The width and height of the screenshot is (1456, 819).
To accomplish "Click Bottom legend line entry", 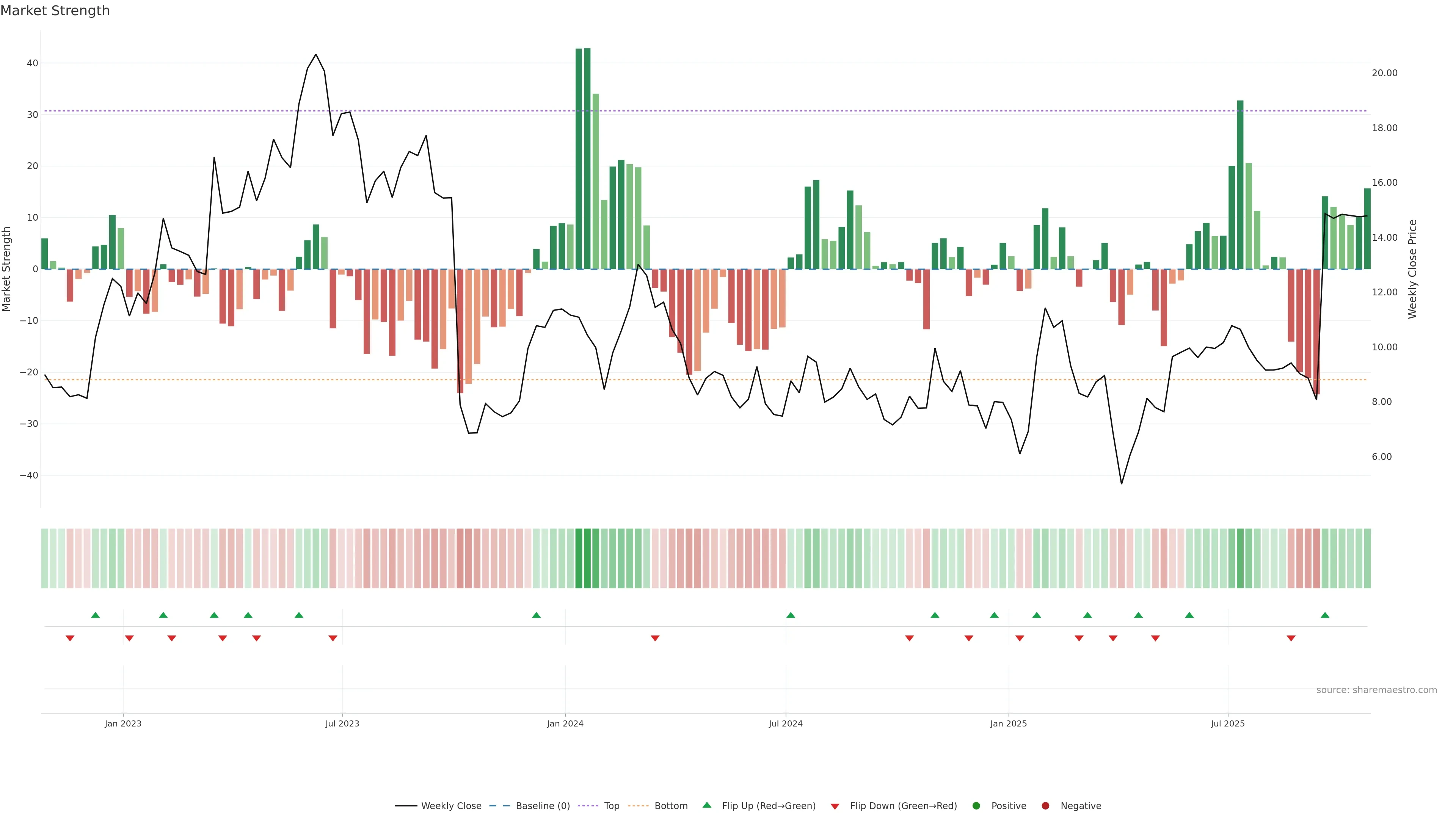I will tap(670, 805).
